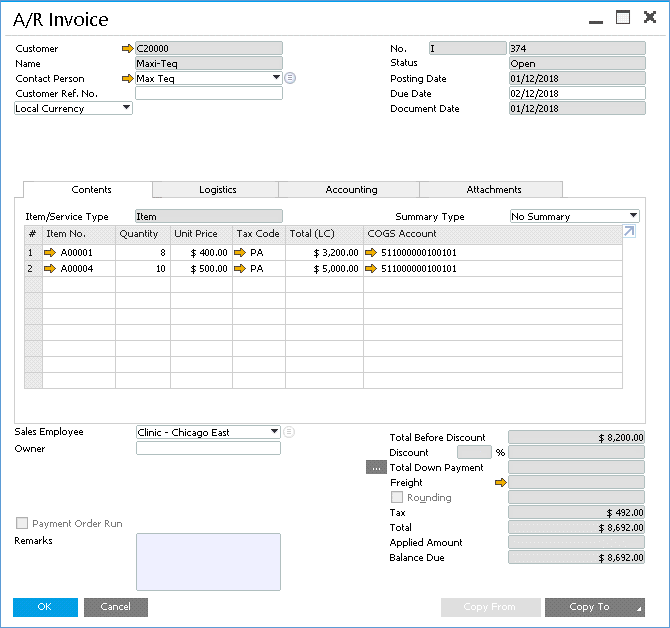Viewport: 670px width, 628px height.
Task: Click the Posting Date field
Action: click(577, 78)
